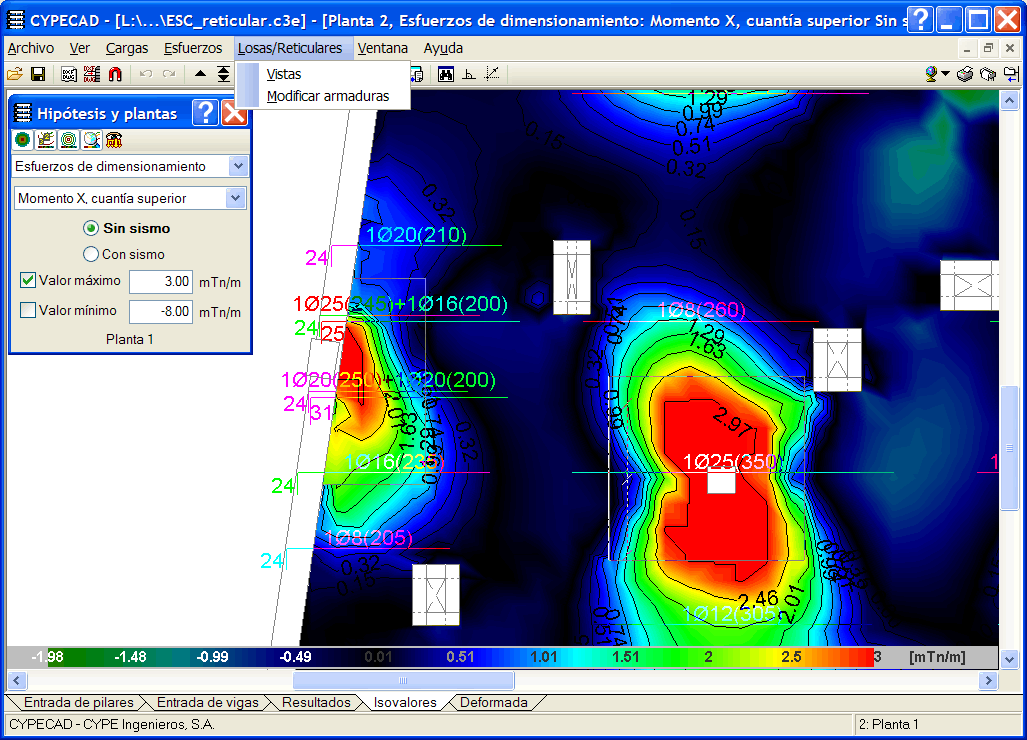The width and height of the screenshot is (1027, 740).
Task: Click the telephone icon in Hipótesis panel
Action: tap(114, 140)
